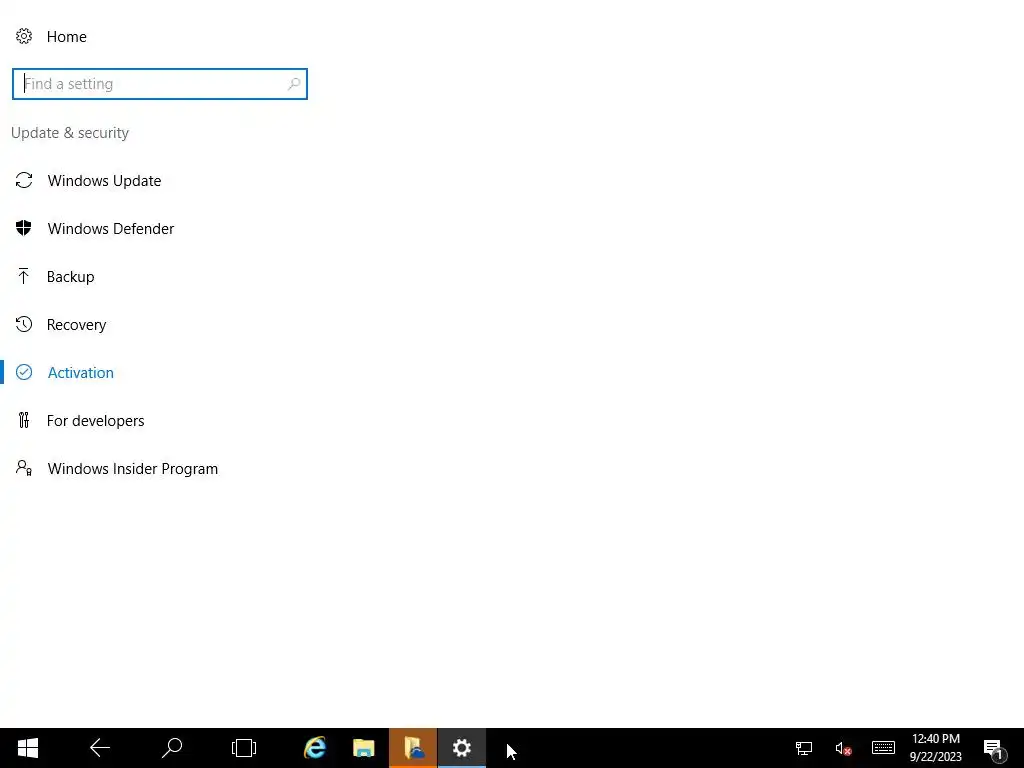
Task: Open Windows Update settings
Action: click(x=104, y=181)
